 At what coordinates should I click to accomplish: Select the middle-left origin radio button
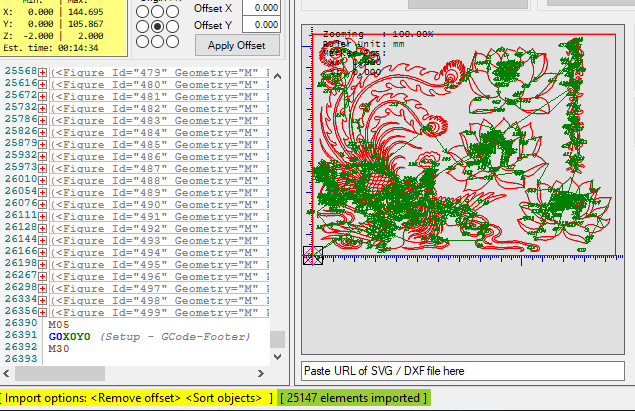[x=143, y=25]
